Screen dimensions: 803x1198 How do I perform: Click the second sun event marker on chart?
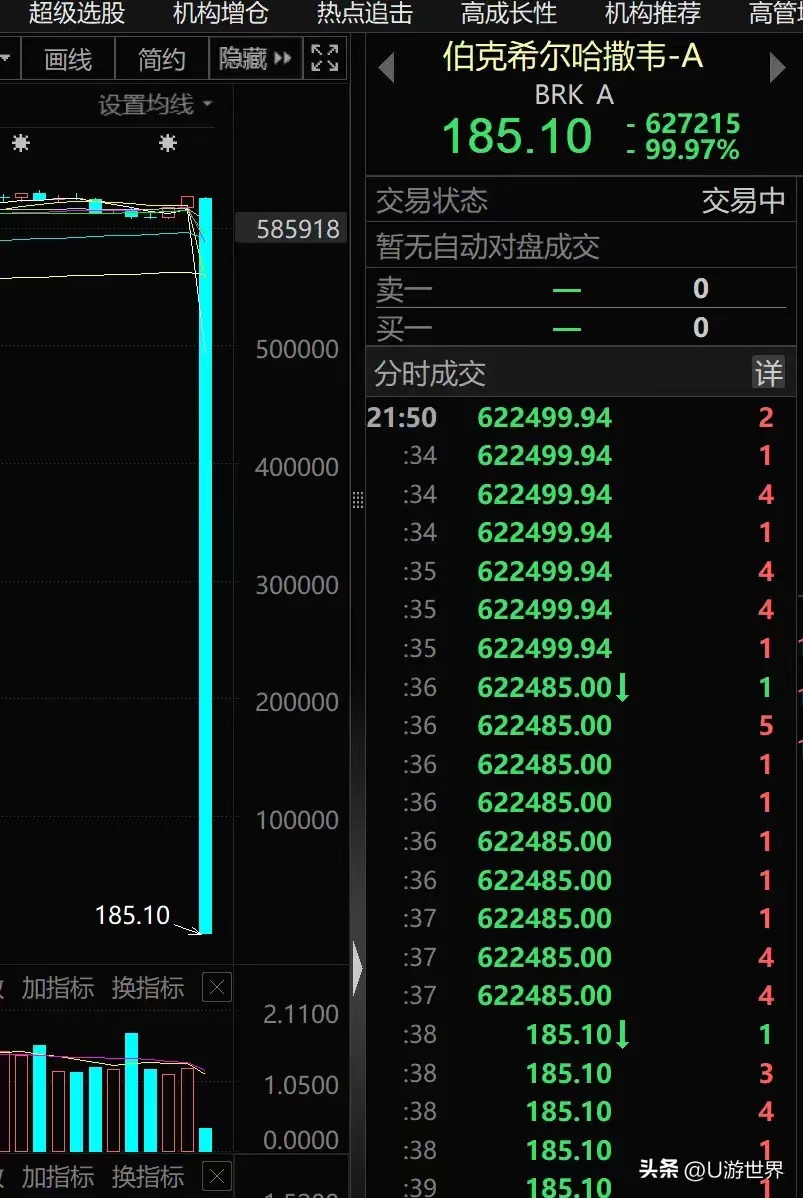[x=167, y=143]
